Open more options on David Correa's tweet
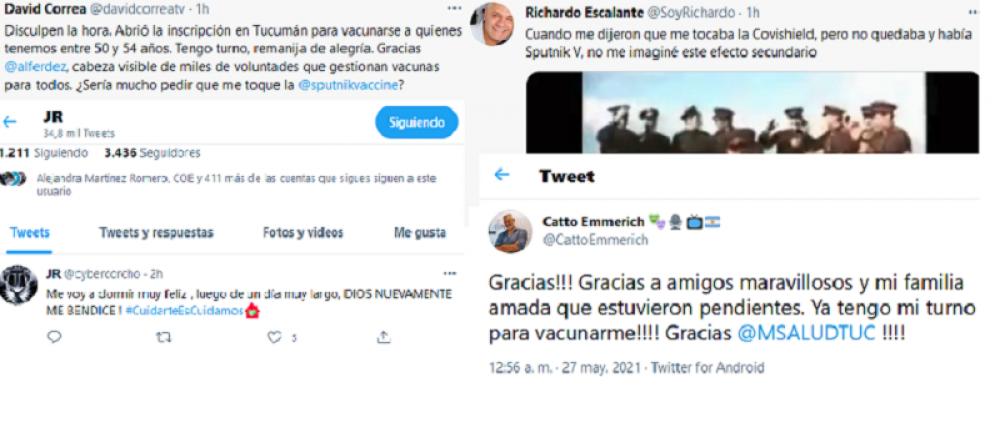 pyautogui.click(x=453, y=8)
